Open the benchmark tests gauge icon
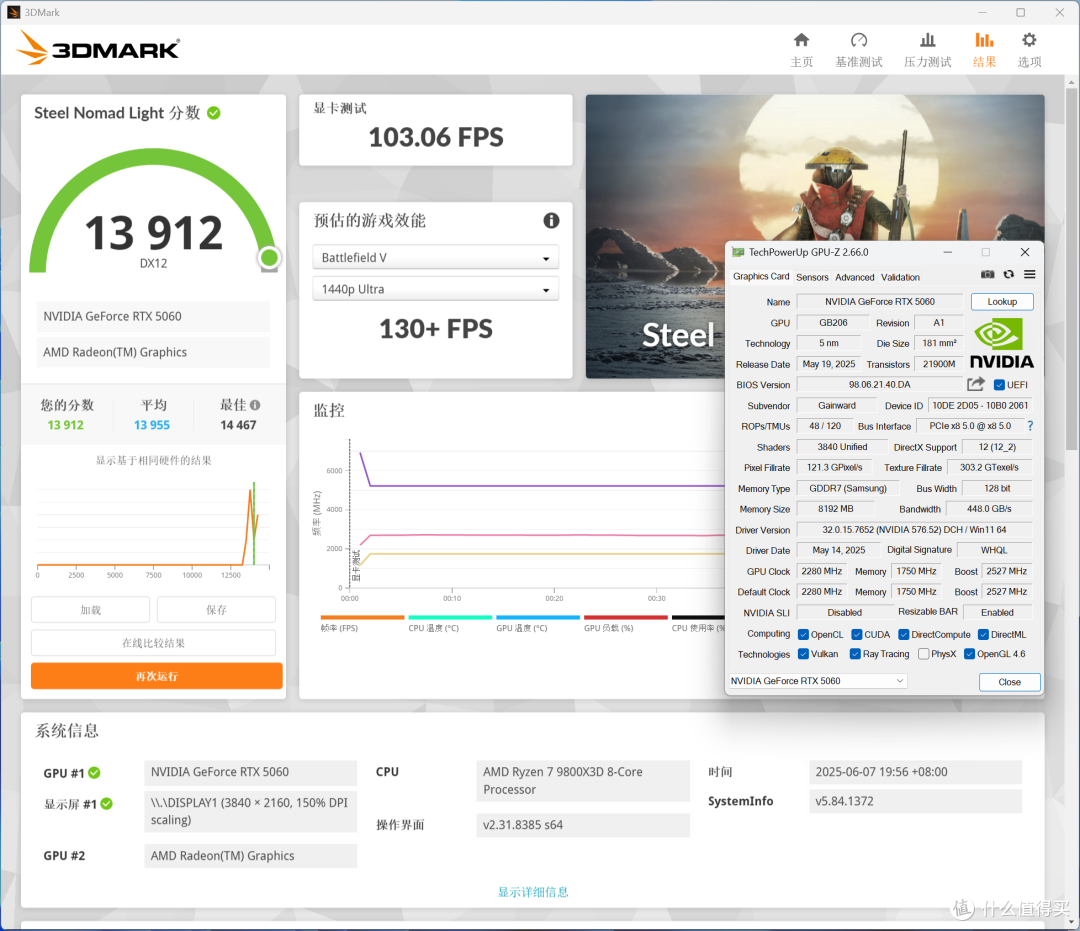The height and width of the screenshot is (931, 1080). click(858, 40)
